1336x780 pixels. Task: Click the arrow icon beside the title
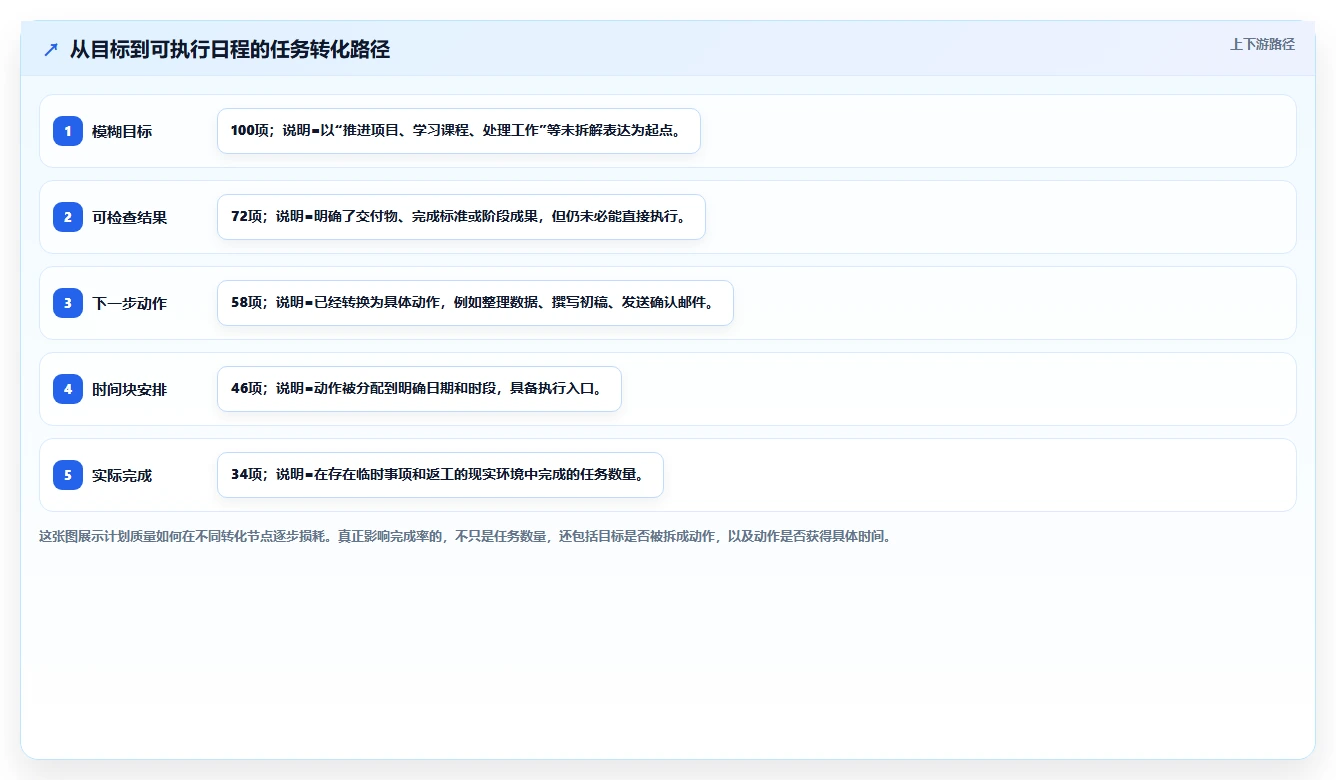point(51,49)
